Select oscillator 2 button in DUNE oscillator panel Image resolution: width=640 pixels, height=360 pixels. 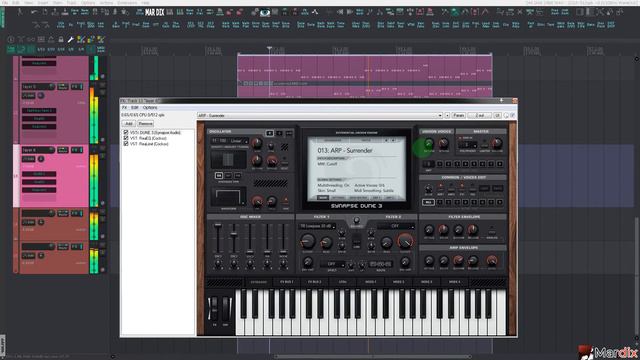click(x=279, y=133)
